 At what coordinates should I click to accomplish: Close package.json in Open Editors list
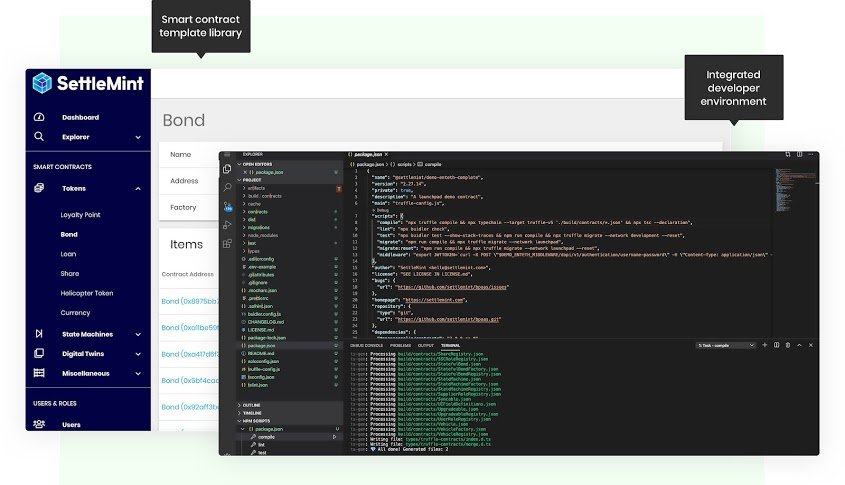[x=245, y=172]
